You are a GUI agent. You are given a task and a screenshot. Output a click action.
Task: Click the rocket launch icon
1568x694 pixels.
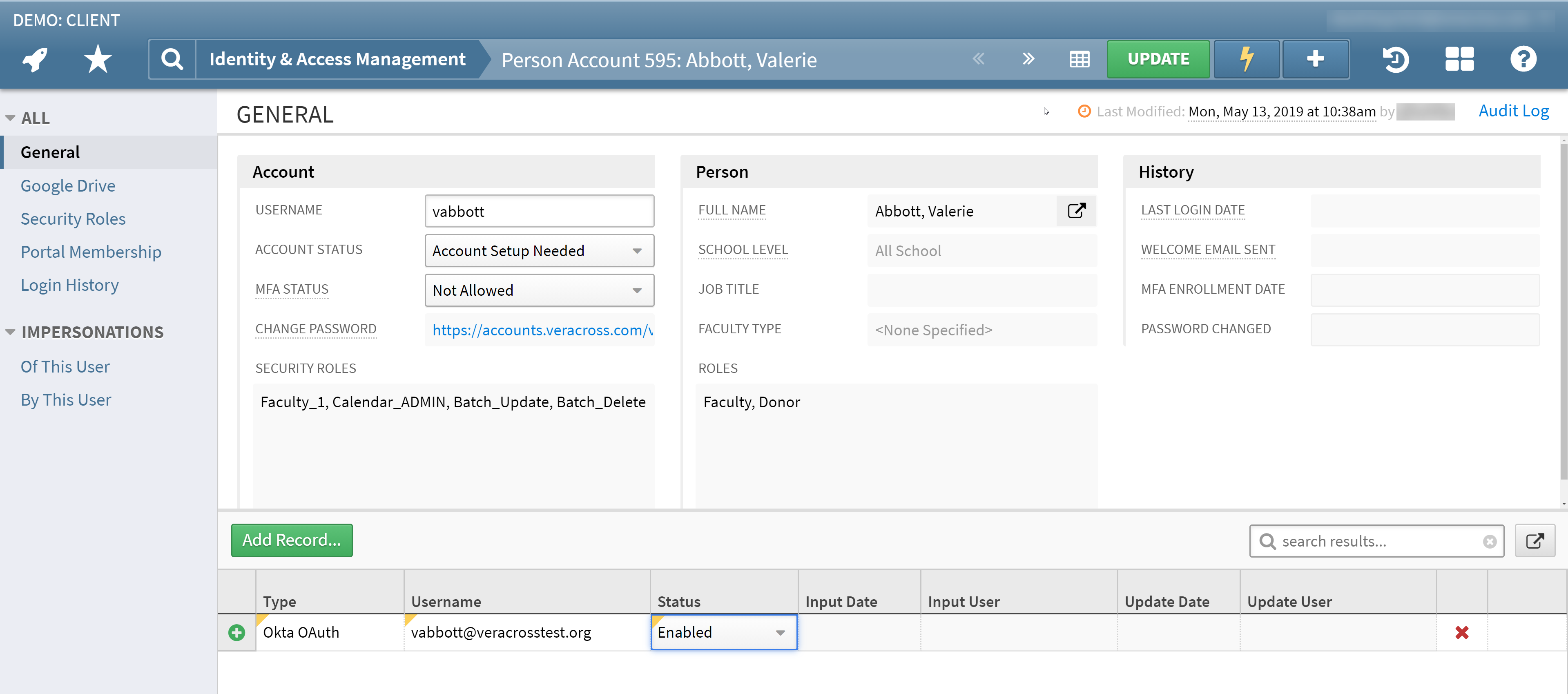click(35, 58)
